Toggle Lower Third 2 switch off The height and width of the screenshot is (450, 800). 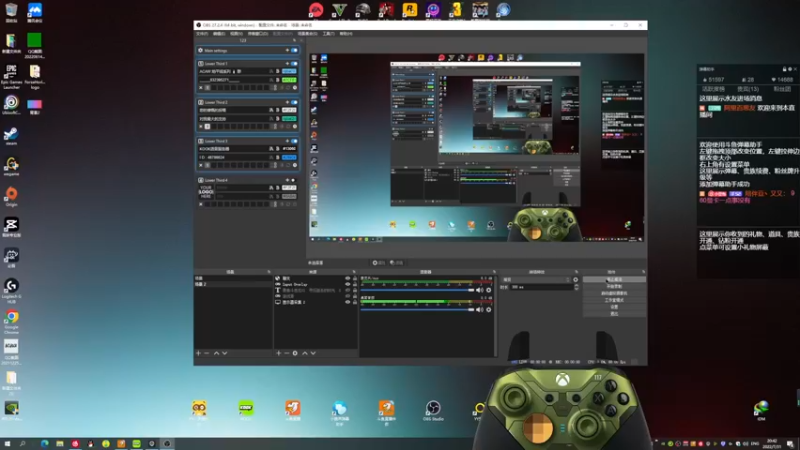tap(294, 103)
